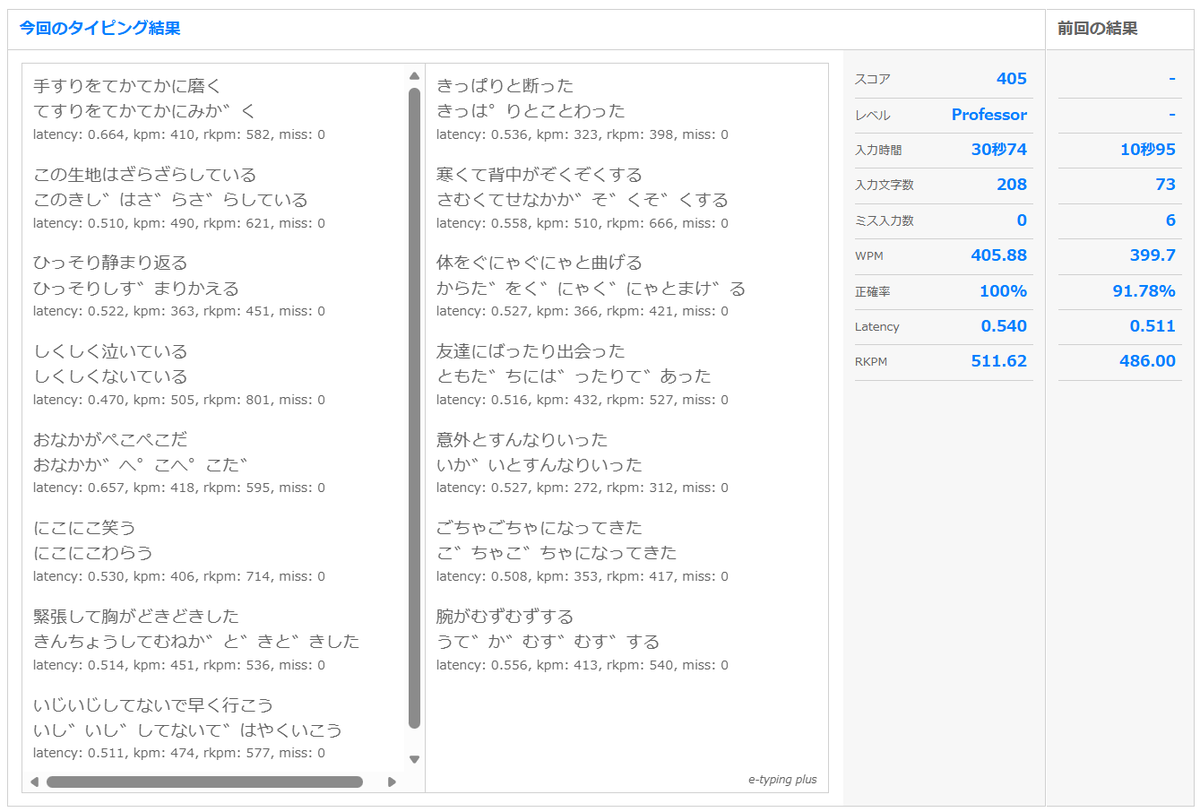Click the phrase にこにこ笑う
Screen dimensions: 1200x812
point(84,528)
